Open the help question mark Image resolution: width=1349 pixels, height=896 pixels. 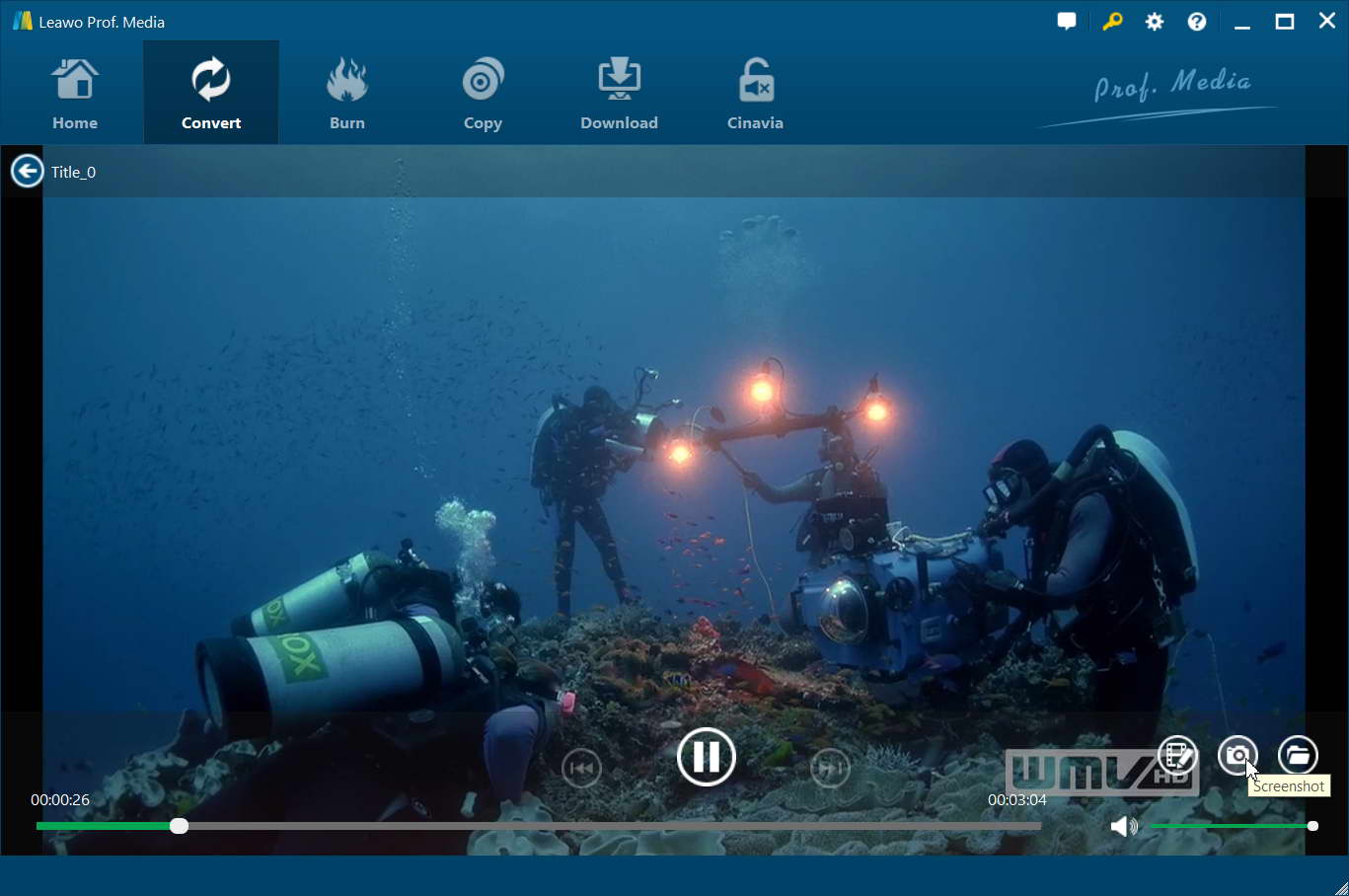tap(1197, 22)
